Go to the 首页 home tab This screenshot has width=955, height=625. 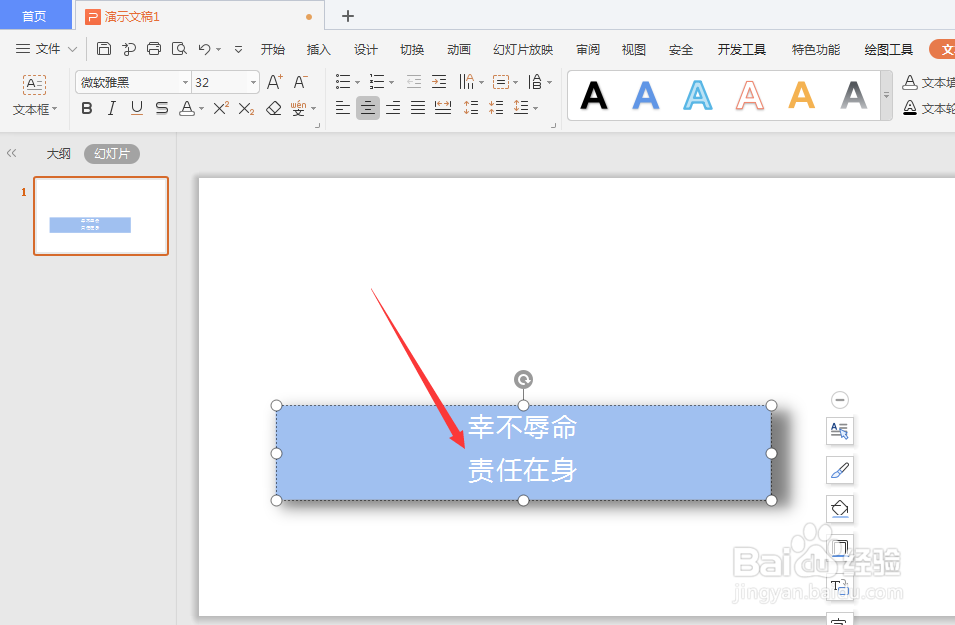35,16
